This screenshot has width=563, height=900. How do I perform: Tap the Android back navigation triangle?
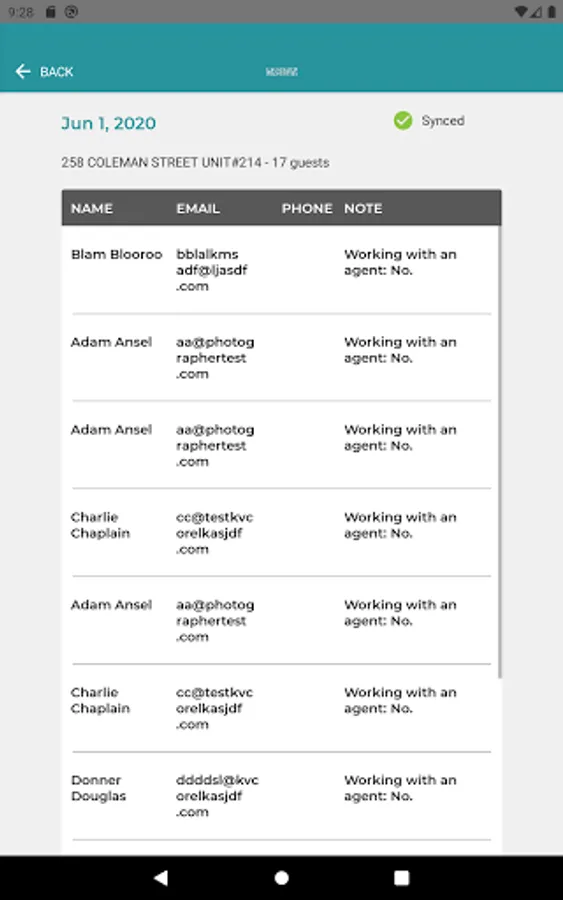(161, 878)
